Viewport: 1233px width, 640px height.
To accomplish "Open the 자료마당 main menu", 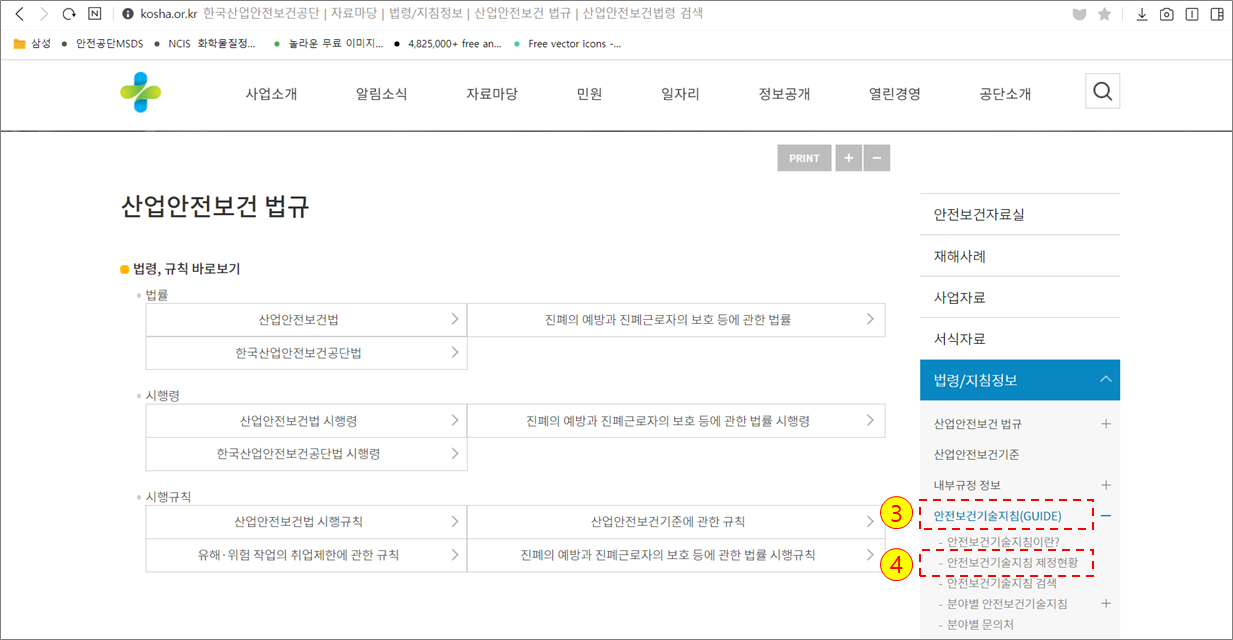I will point(492,94).
